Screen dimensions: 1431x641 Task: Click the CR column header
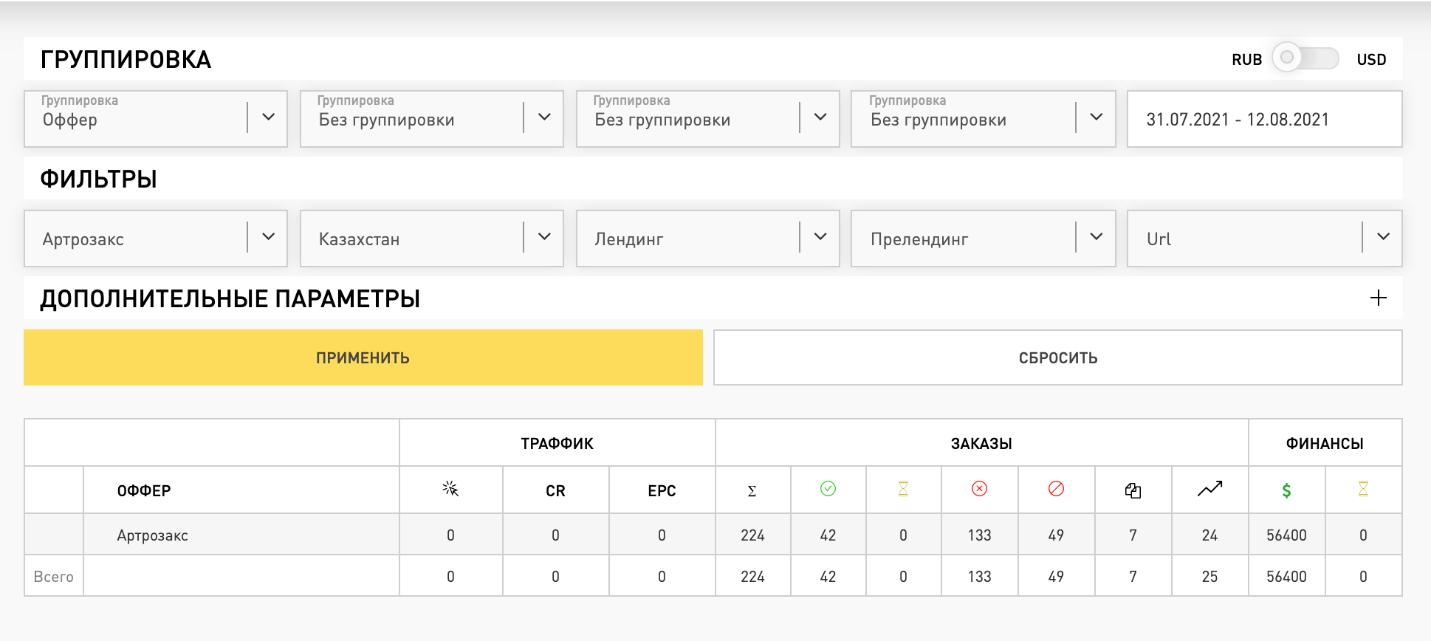click(555, 491)
